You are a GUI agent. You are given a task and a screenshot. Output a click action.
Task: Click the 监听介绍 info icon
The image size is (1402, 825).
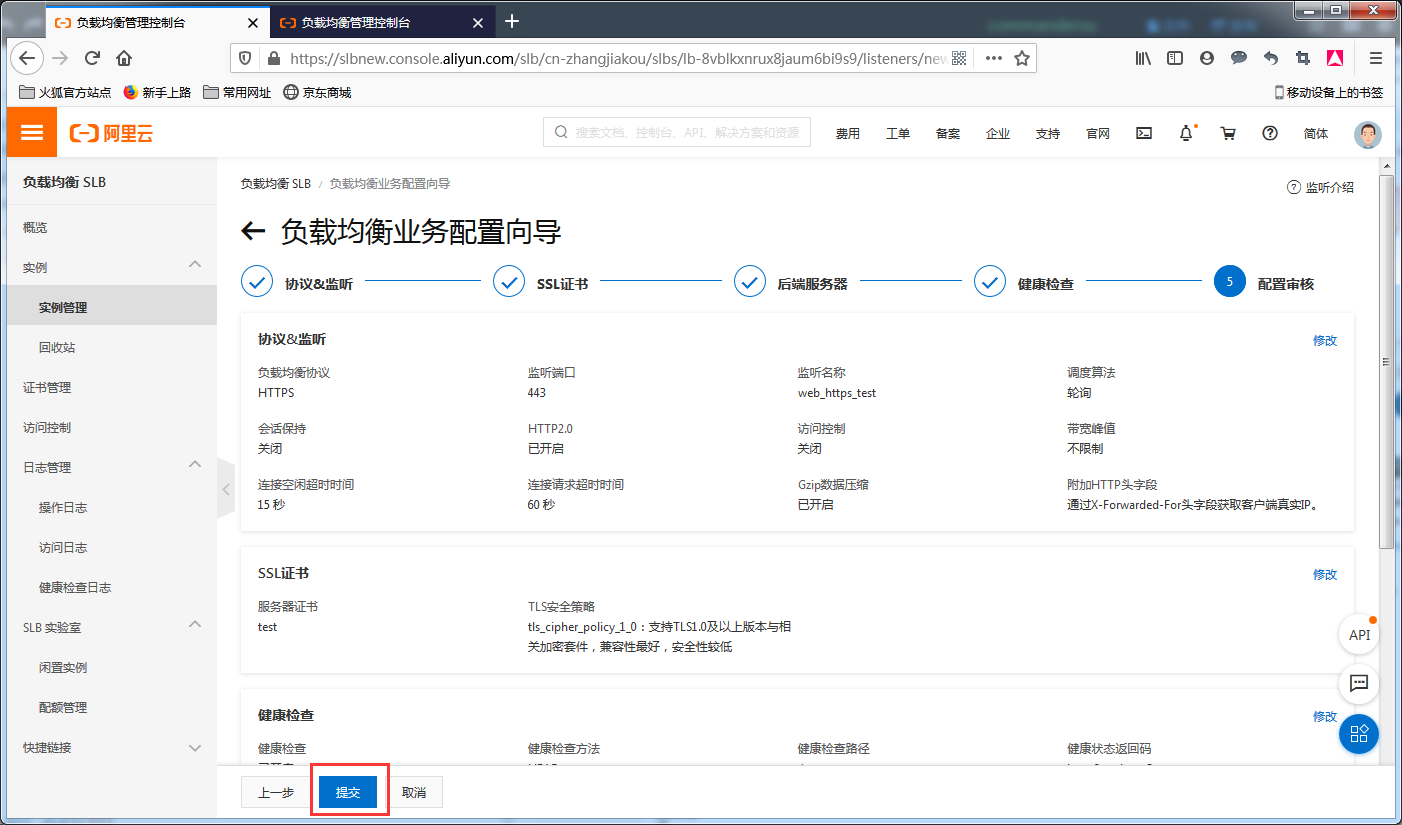click(1294, 187)
